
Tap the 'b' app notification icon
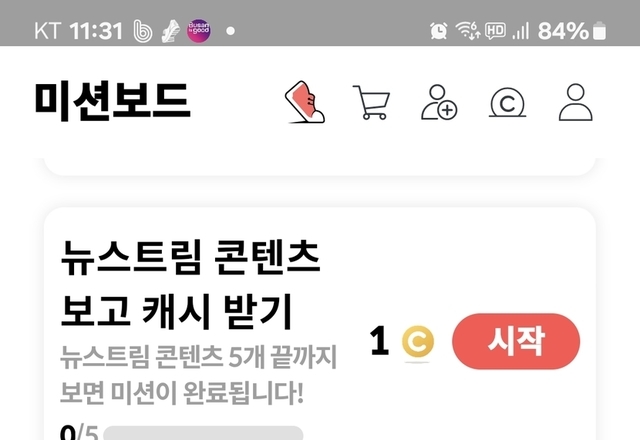(143, 31)
